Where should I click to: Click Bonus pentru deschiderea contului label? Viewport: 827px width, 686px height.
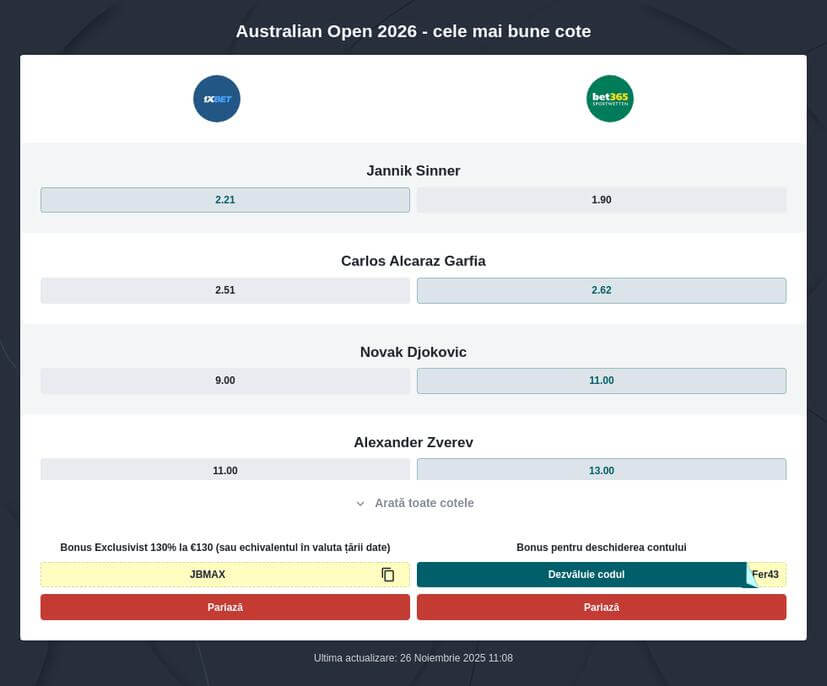click(x=601, y=548)
